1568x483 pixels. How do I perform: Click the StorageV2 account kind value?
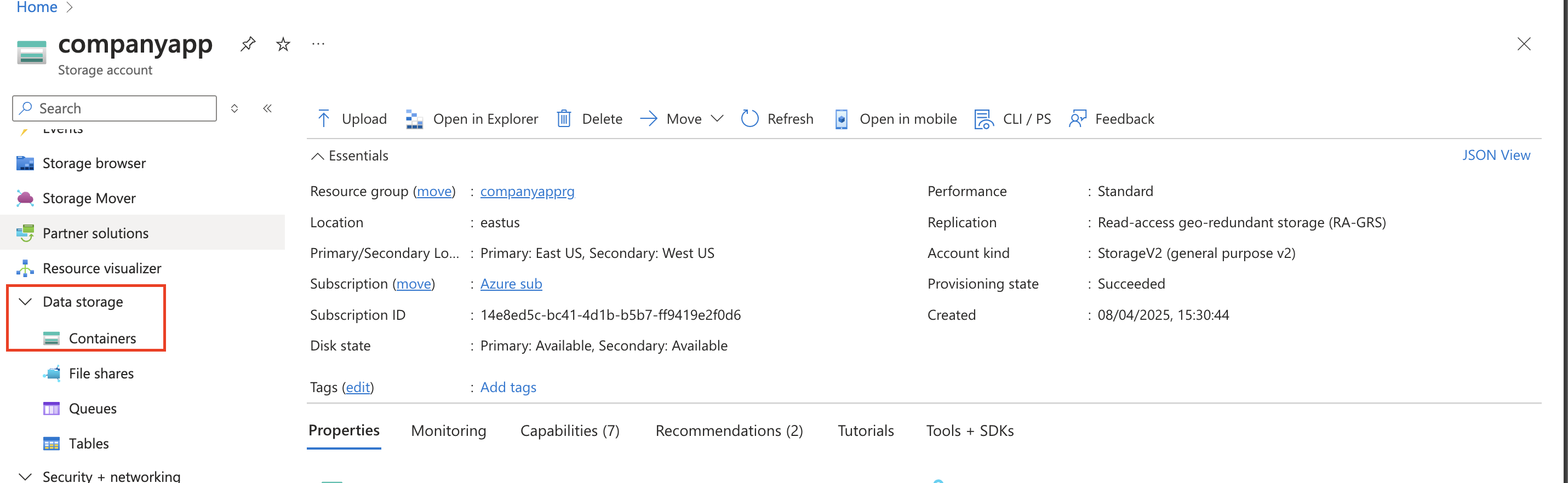(x=1196, y=253)
